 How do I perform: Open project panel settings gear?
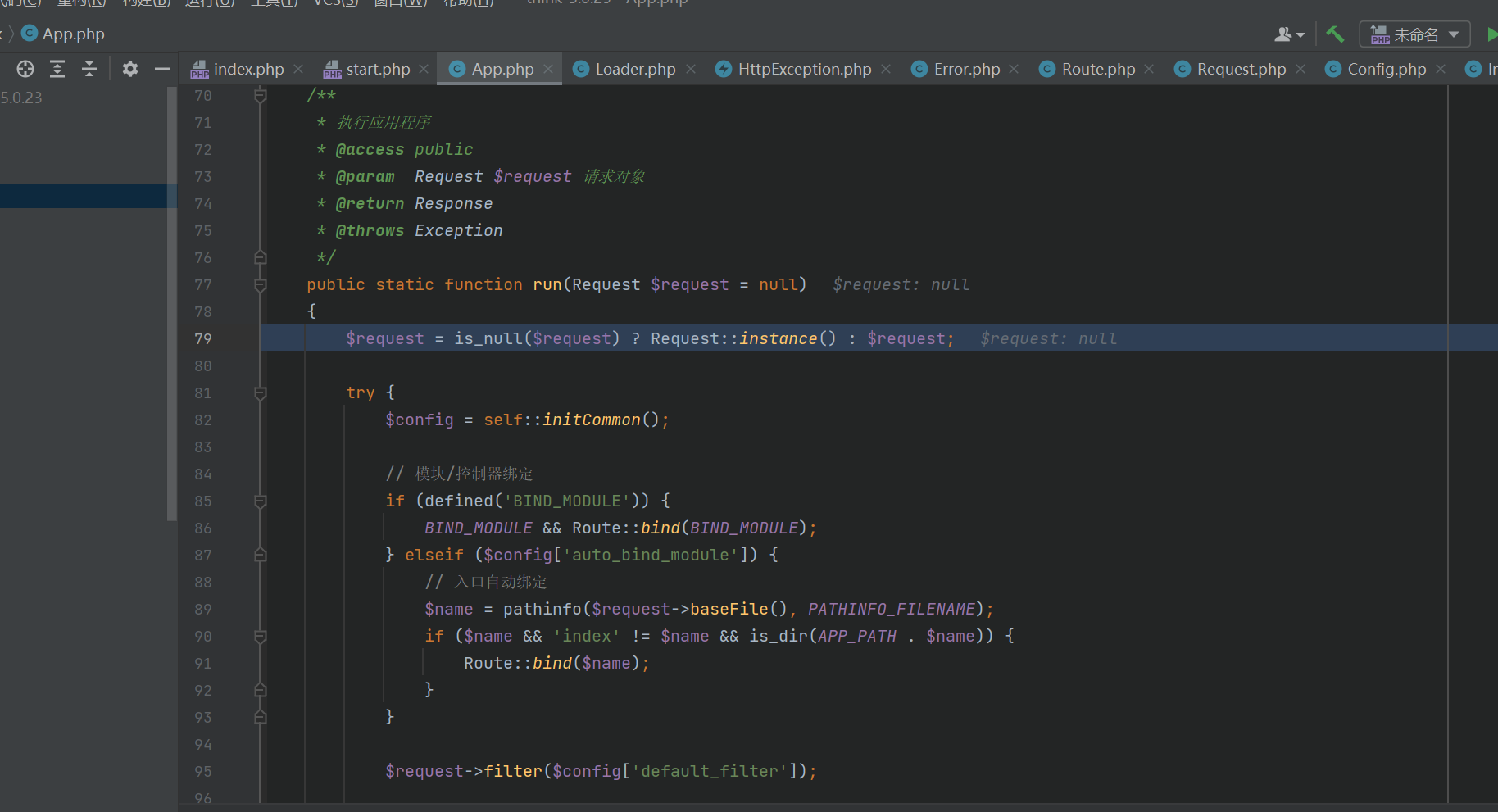[130, 69]
